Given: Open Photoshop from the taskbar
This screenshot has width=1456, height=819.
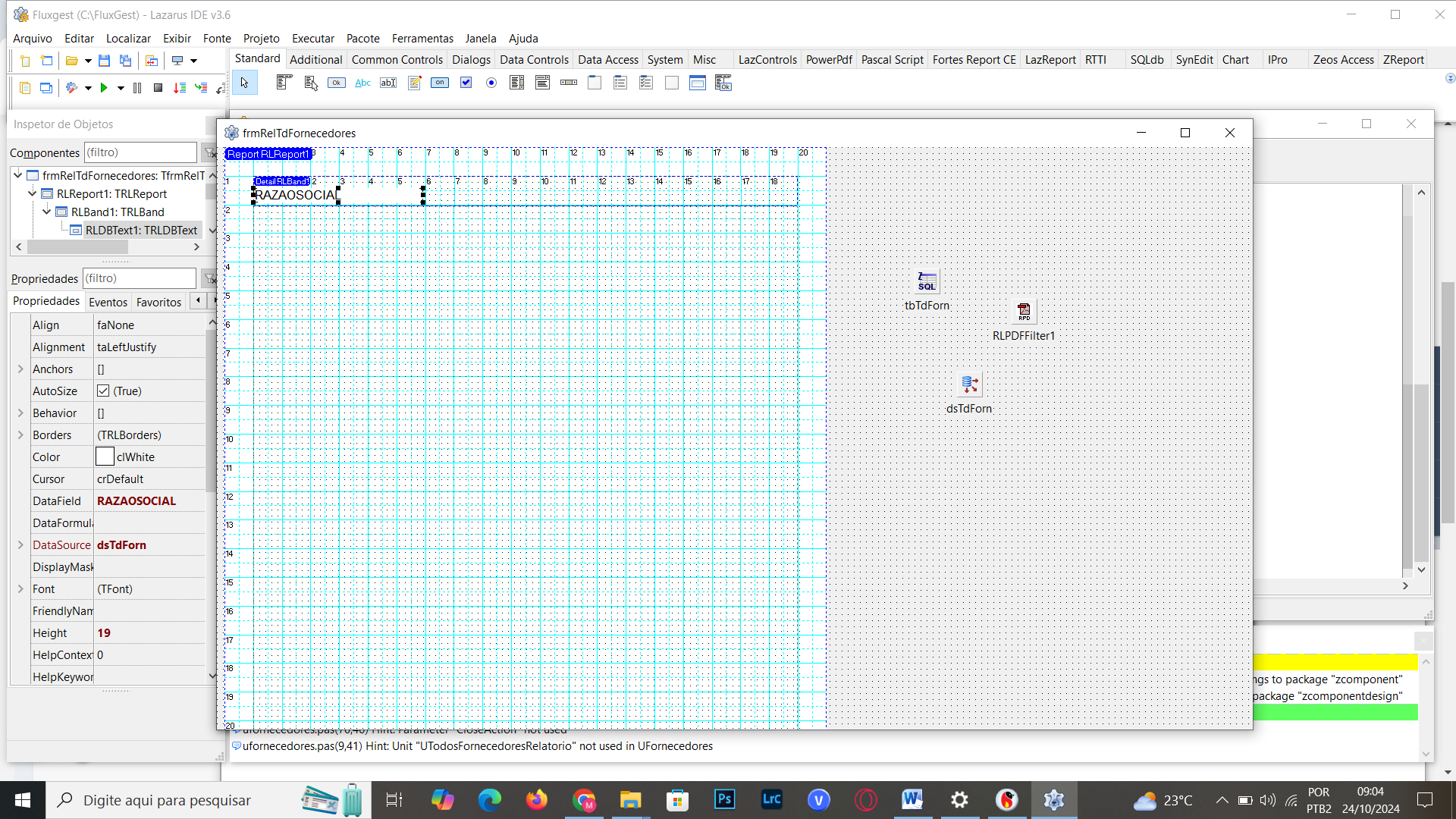Looking at the screenshot, I should (724, 799).
